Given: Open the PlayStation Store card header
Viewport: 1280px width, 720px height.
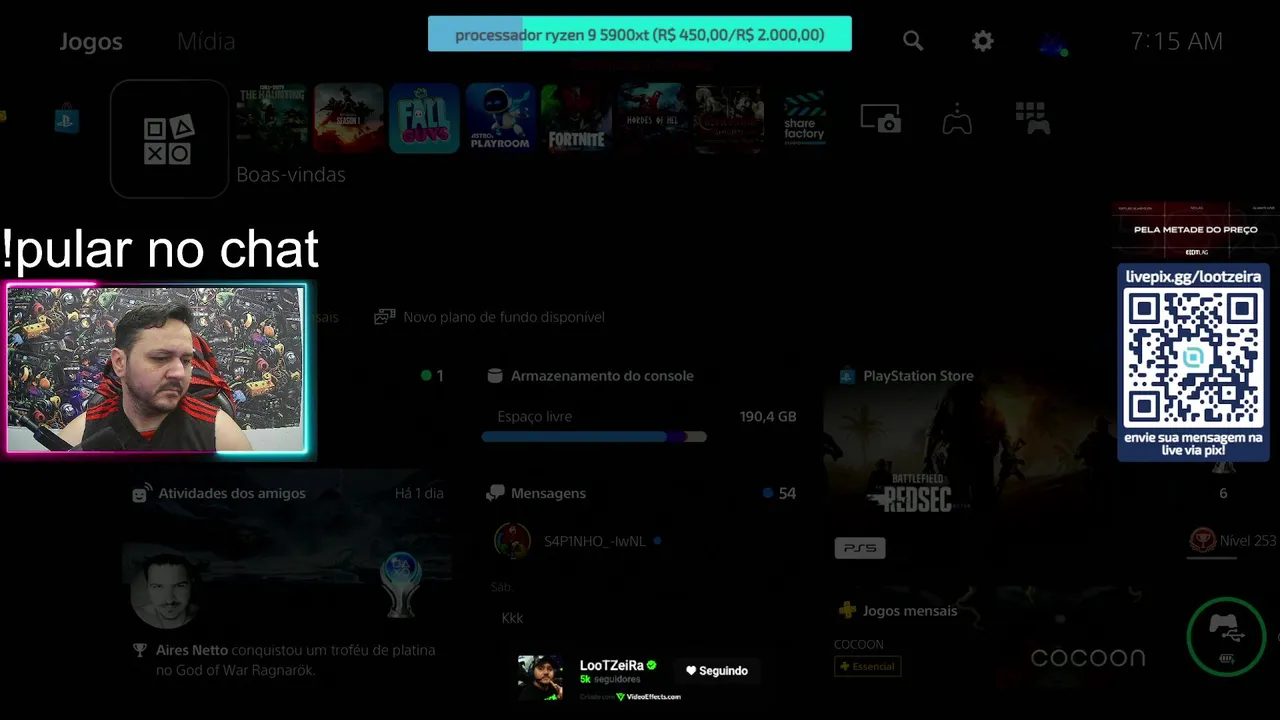Looking at the screenshot, I should coord(906,376).
